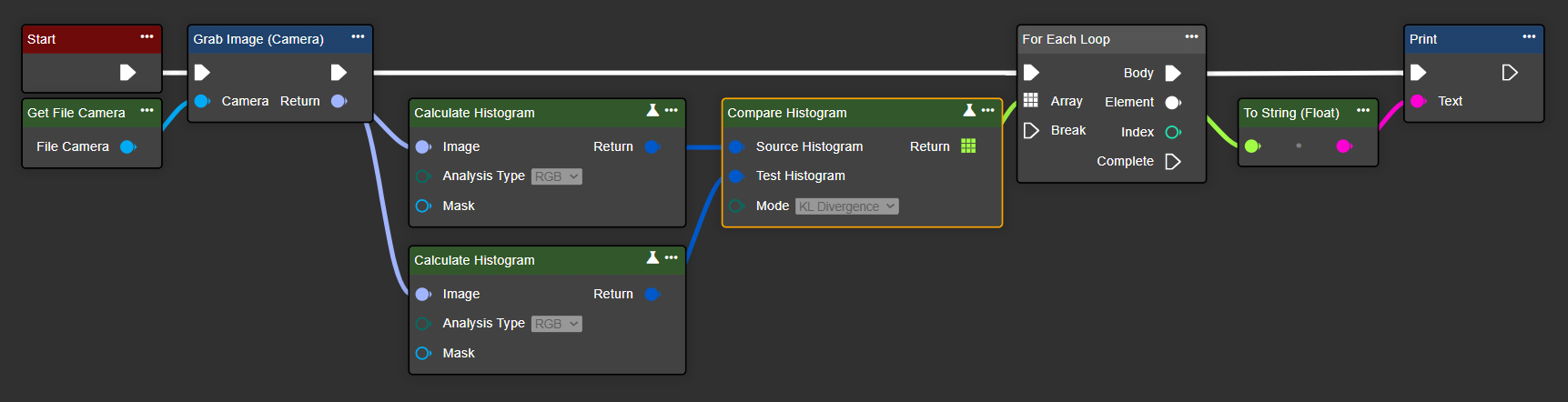The height and width of the screenshot is (402, 1568).
Task: Click the Index output pin on For Each Loop
Action: 1173,132
